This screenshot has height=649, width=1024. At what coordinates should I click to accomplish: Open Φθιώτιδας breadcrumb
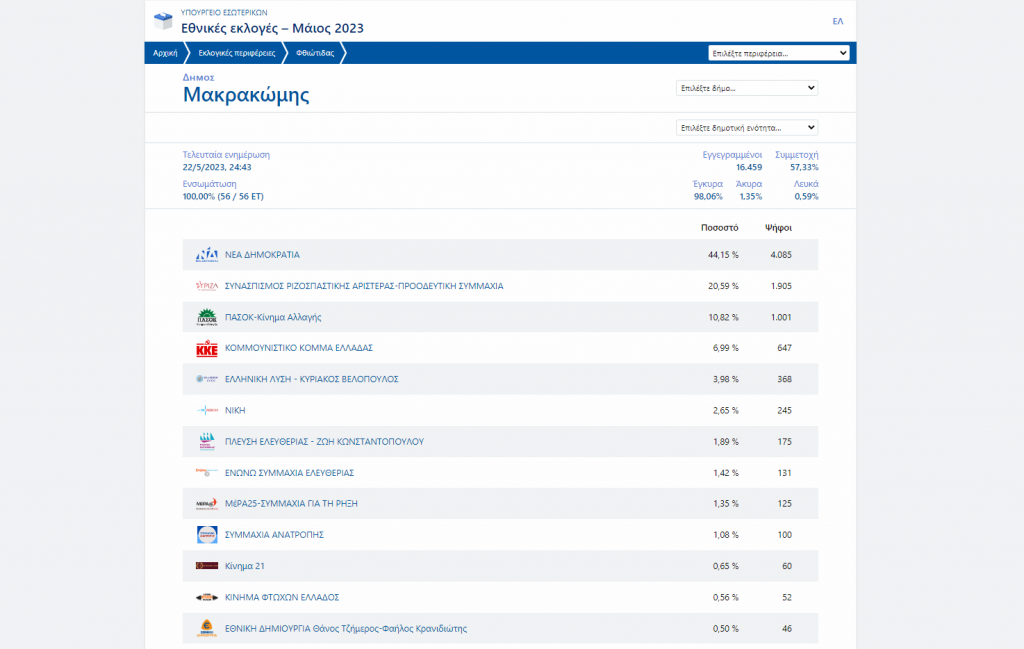(315, 53)
